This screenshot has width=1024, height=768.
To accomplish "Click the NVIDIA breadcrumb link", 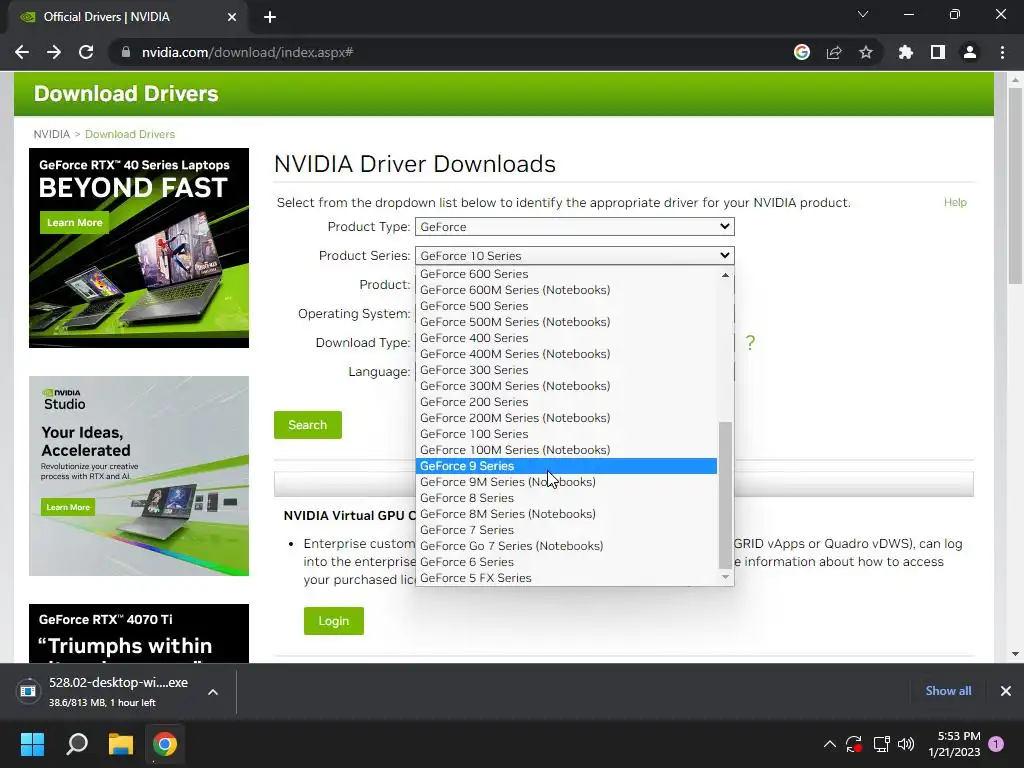I will click(52, 134).
